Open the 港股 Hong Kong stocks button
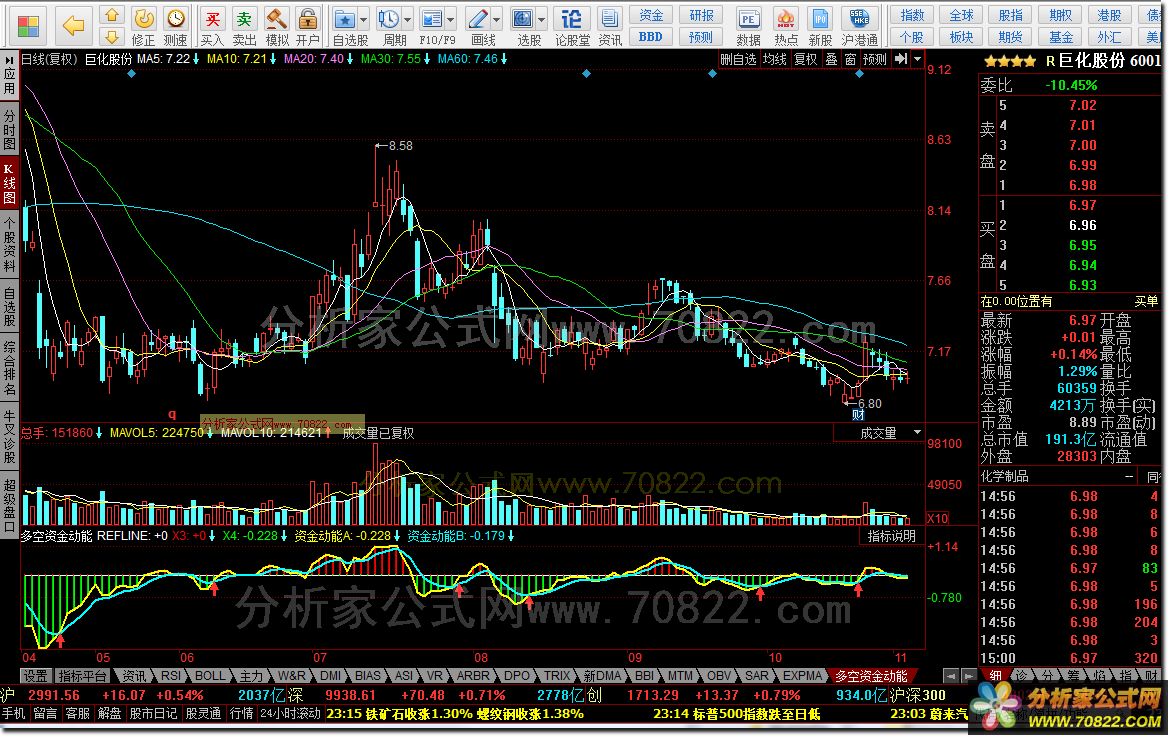Image resolution: width=1170 pixels, height=737 pixels. (1109, 15)
